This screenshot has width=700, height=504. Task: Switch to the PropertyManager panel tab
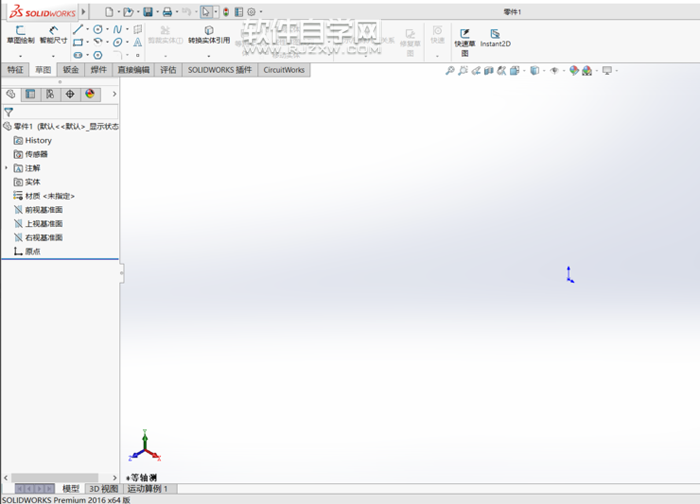[x=30, y=94]
